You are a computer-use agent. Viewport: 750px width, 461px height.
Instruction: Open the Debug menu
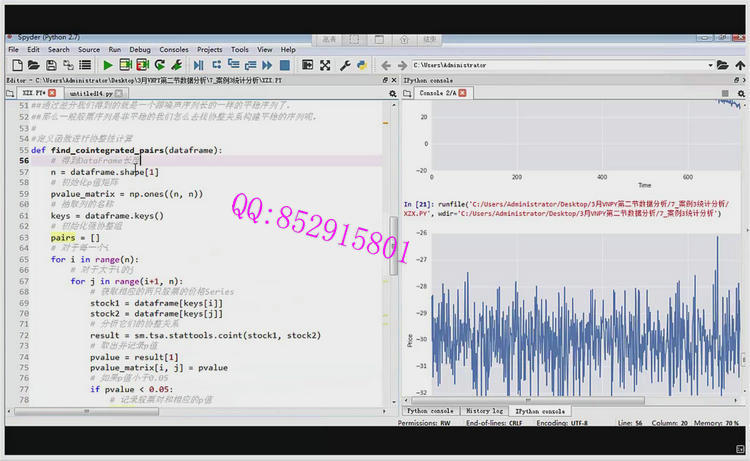coord(139,49)
